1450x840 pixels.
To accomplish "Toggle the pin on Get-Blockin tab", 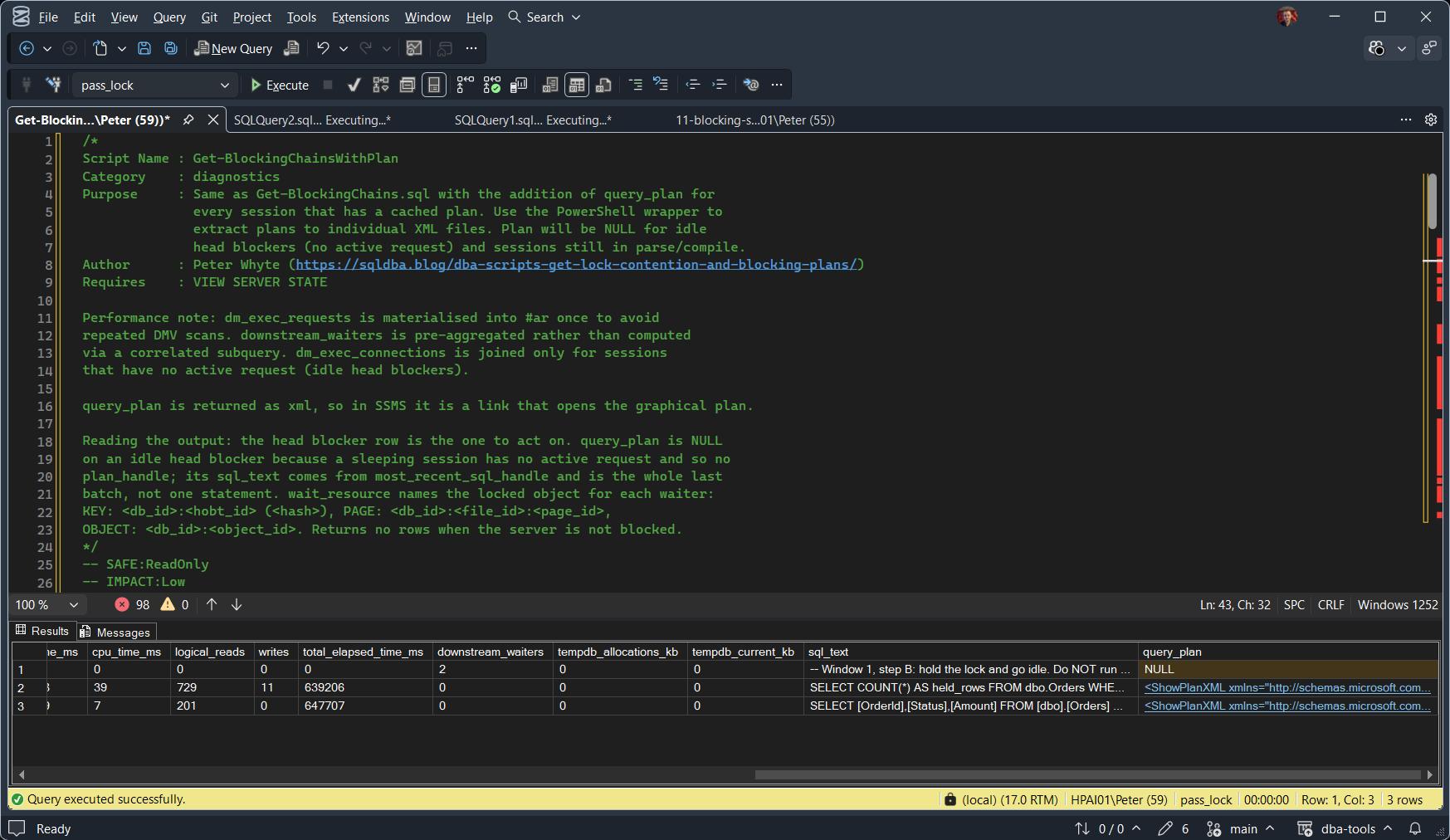I will 188,120.
